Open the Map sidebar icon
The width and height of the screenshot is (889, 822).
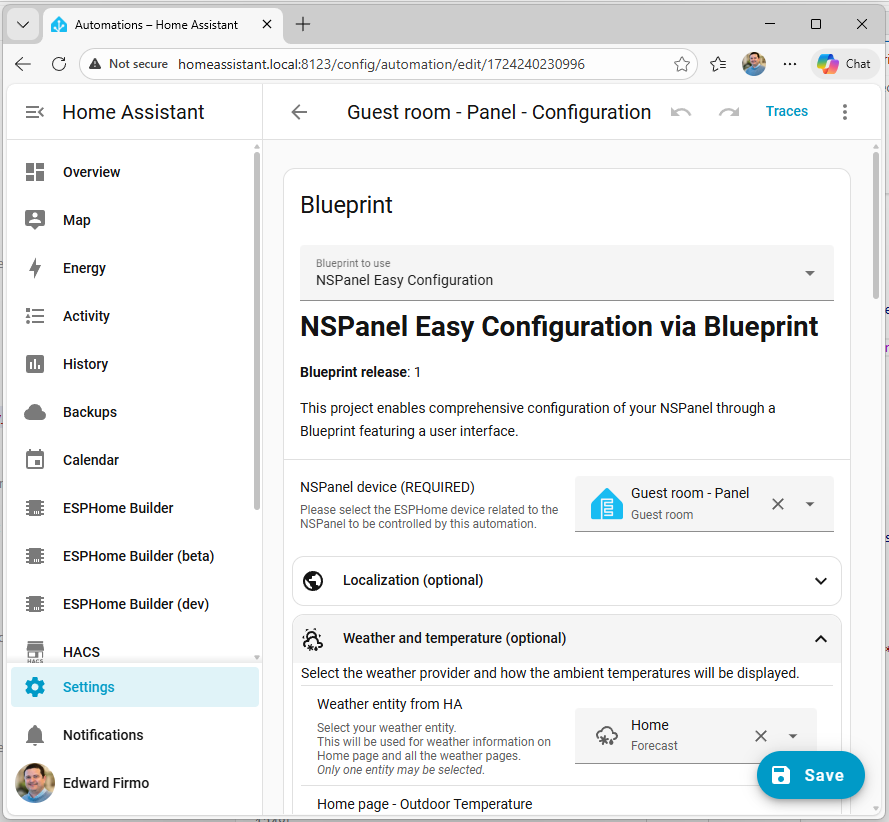35,220
